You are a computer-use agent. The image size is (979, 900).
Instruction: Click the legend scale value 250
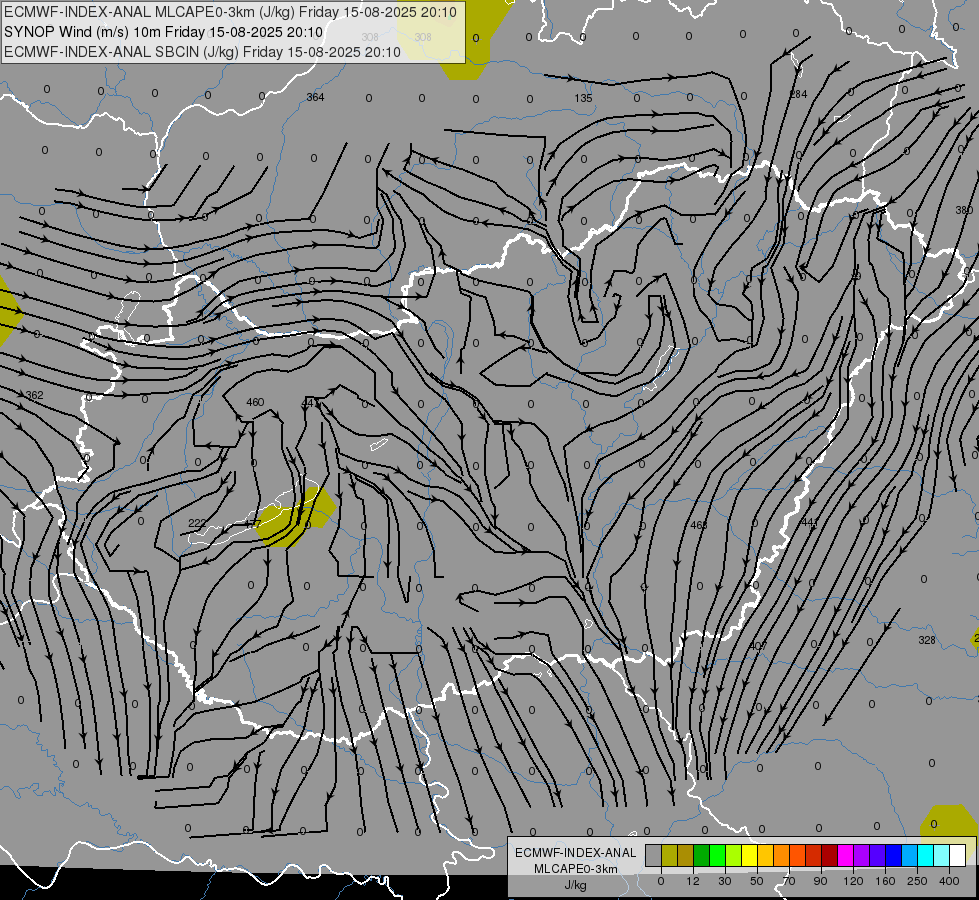[x=917, y=881]
